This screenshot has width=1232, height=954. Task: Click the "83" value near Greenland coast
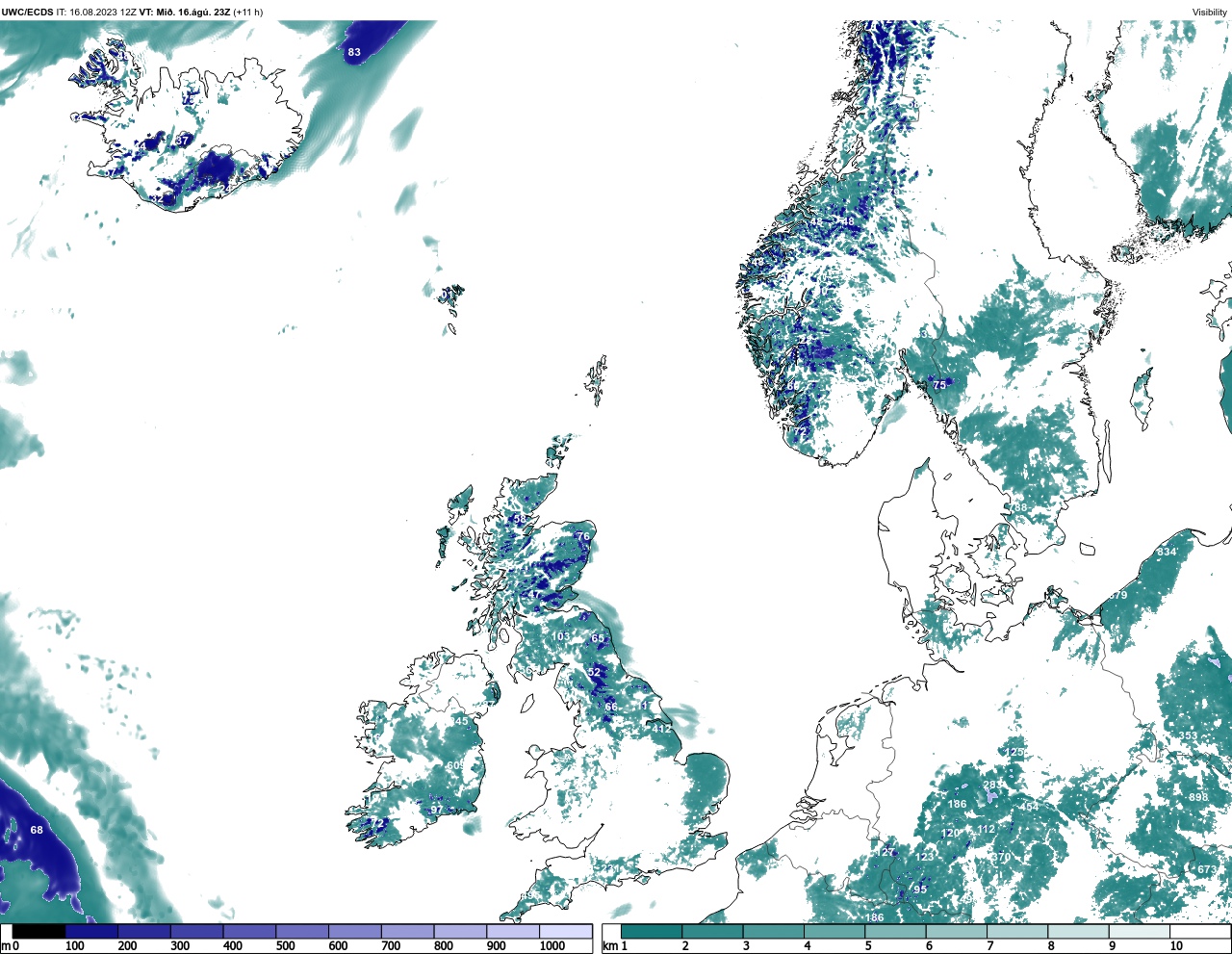coord(354,52)
